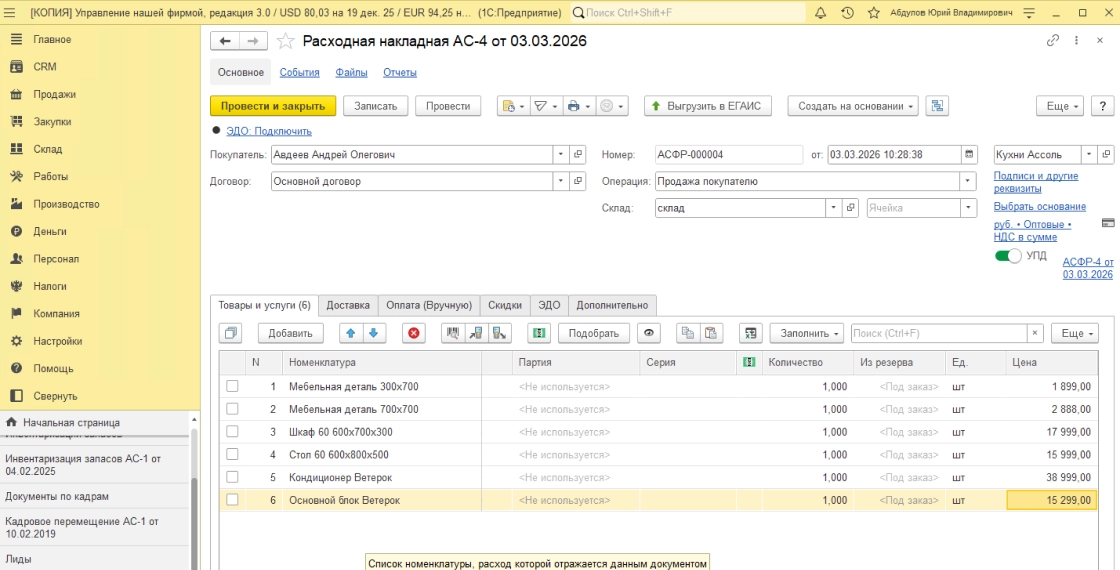
Task: Expand the Операция dropdown
Action: 969,181
